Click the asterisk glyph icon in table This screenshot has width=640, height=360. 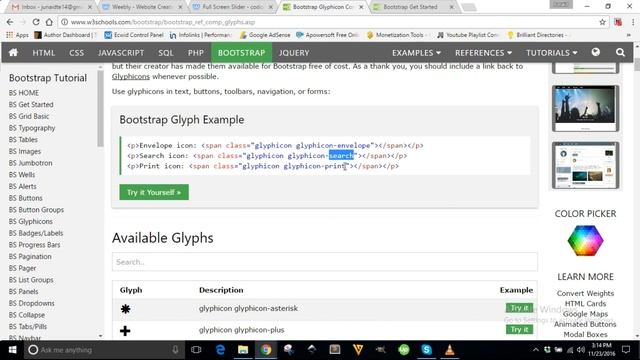point(125,309)
